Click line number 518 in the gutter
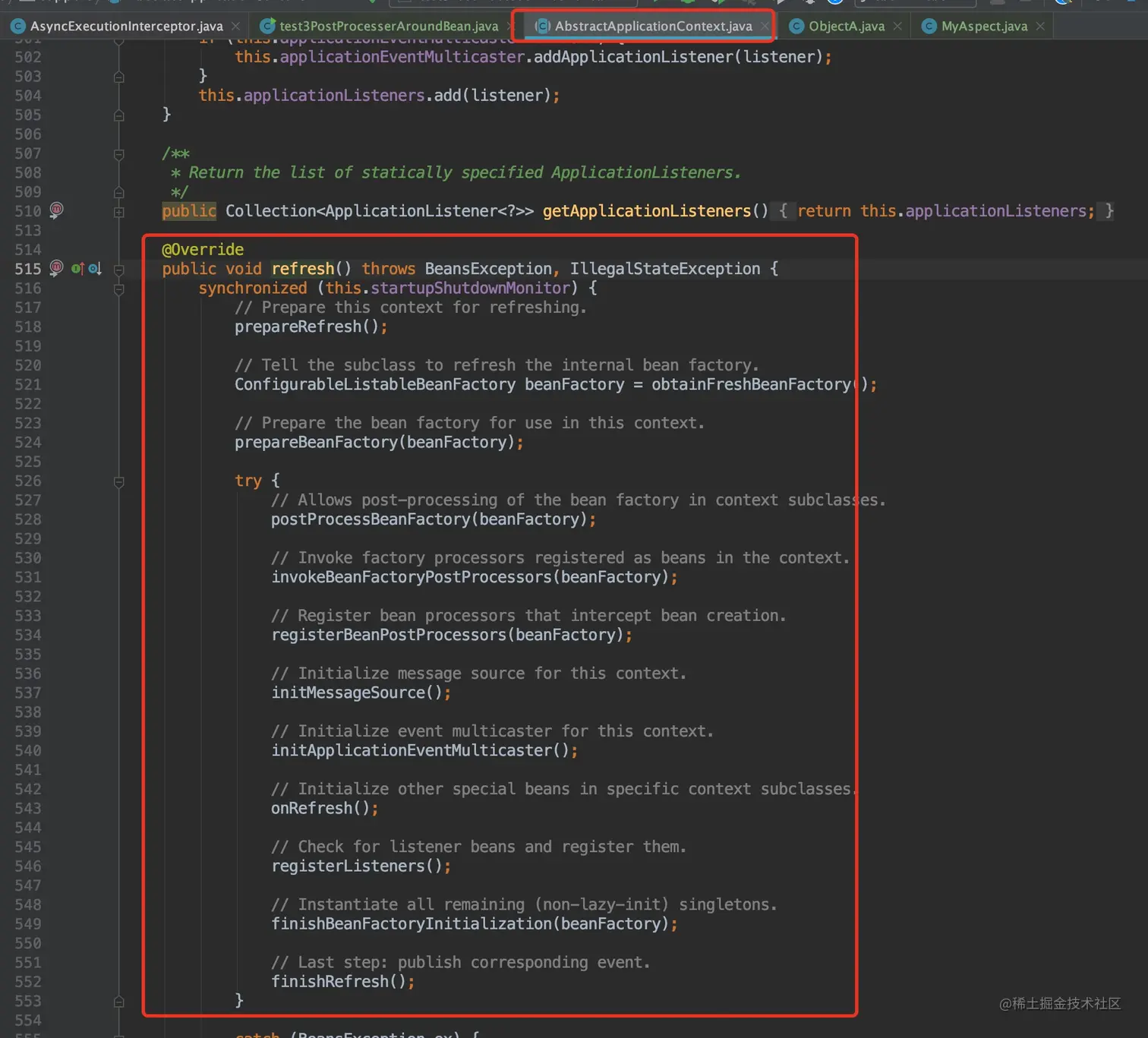Viewport: 1148px width, 1038px height. click(x=28, y=327)
